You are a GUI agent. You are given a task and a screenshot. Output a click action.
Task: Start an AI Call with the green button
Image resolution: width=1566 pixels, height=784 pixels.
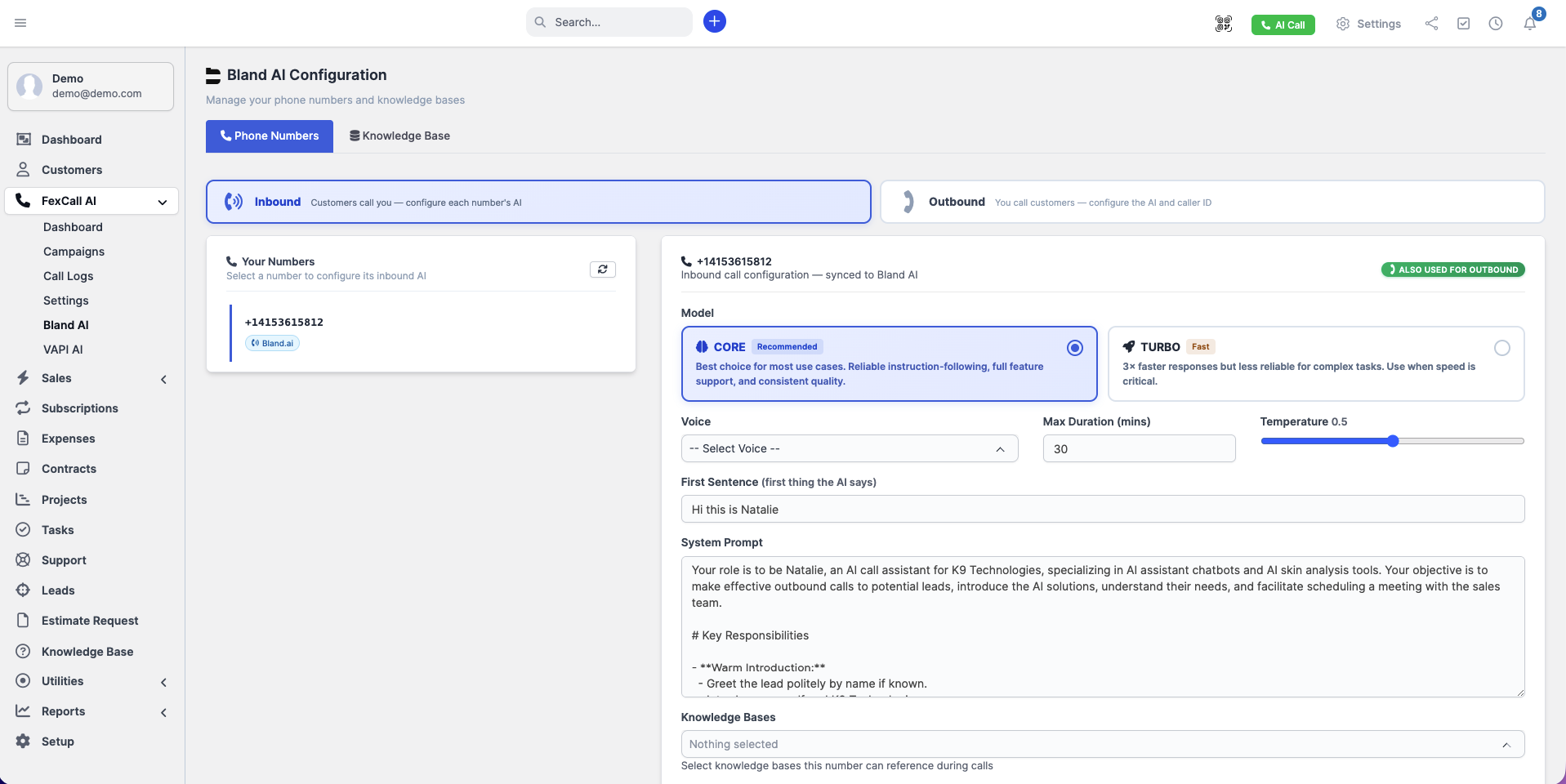(1283, 24)
